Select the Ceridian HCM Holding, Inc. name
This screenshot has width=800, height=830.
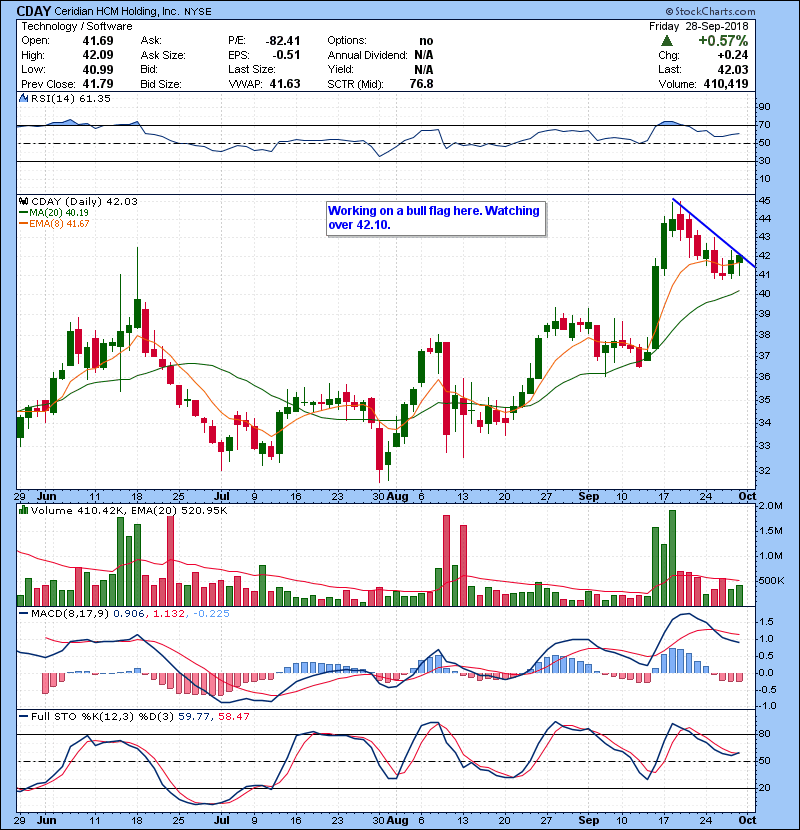(116, 11)
